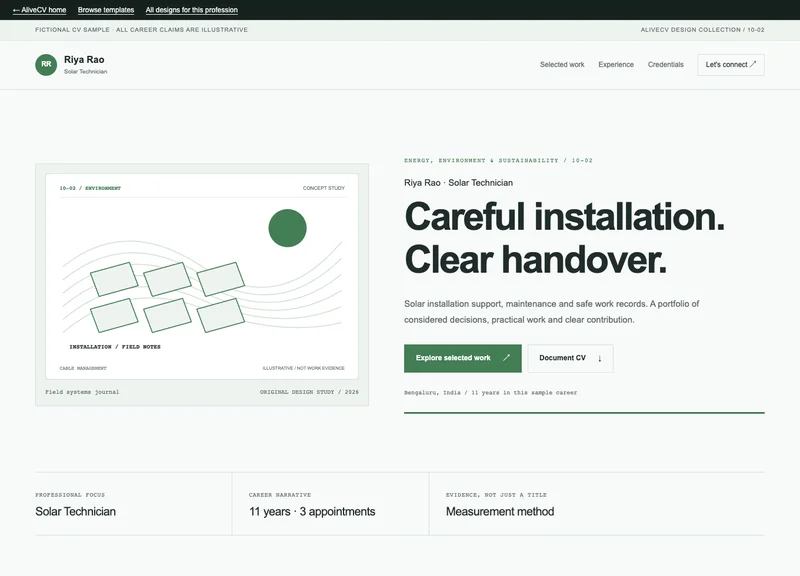
Task: Click 'Solar Technician' under Professional Focus
Action: (x=76, y=511)
